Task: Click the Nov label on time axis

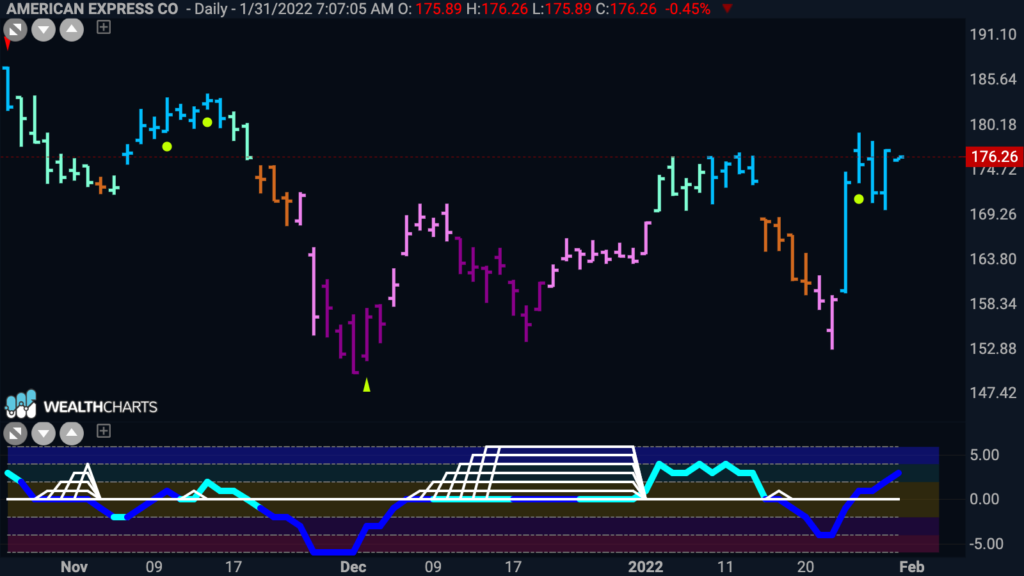Action: (74, 567)
